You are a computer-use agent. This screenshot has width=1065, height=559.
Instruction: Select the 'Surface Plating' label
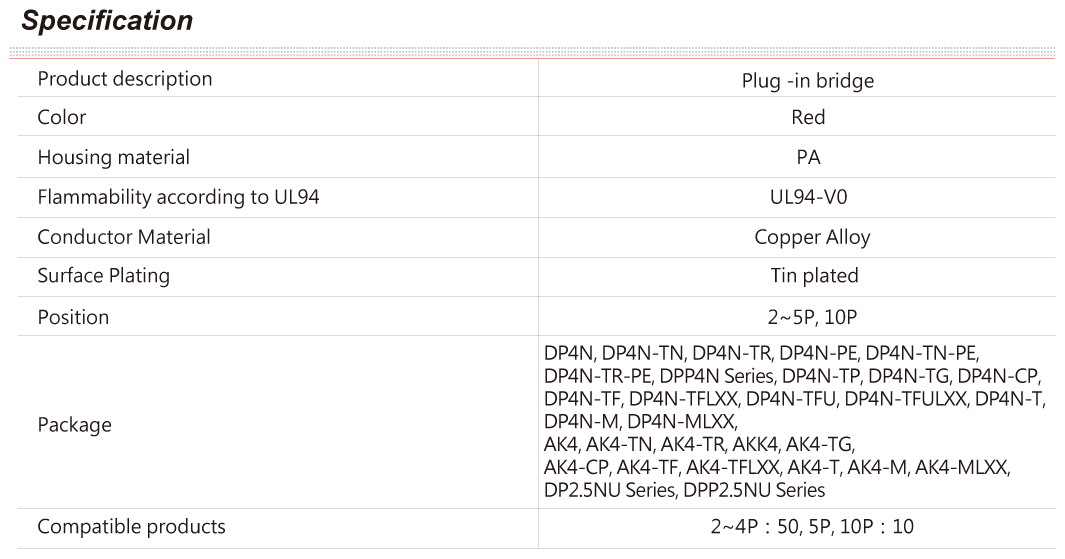tap(103, 276)
